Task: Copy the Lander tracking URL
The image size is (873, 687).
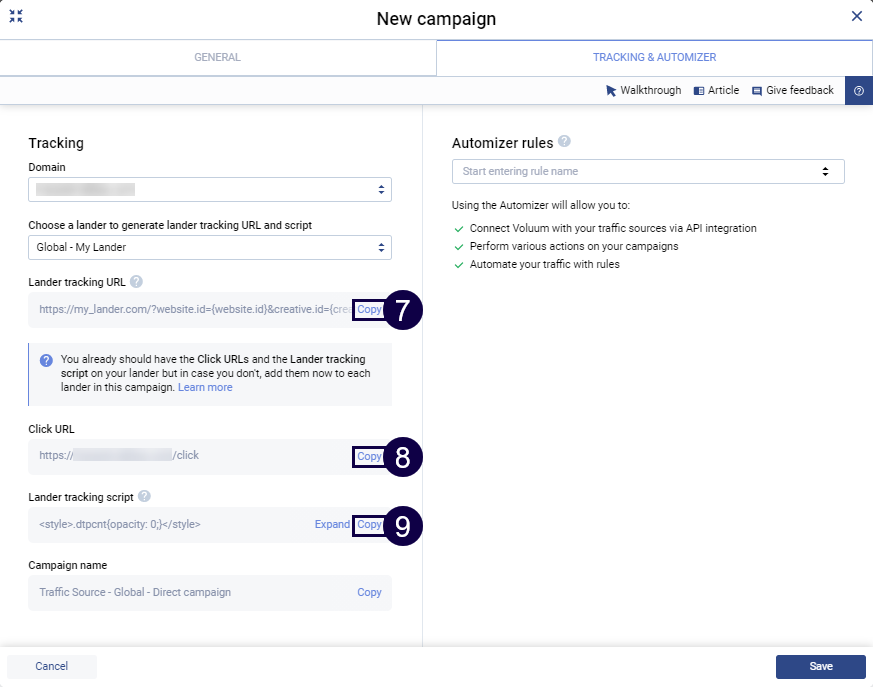Action: click(368, 310)
